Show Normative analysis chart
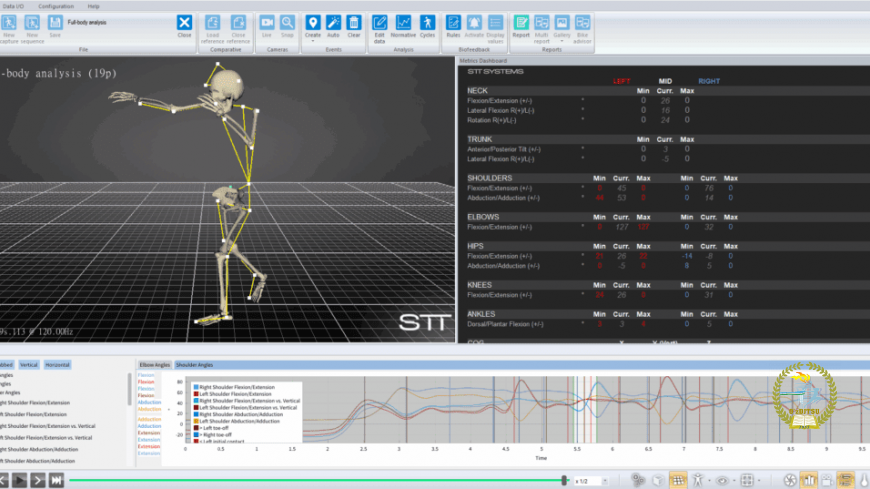Screen dimensions: 870x489 click(x=403, y=23)
